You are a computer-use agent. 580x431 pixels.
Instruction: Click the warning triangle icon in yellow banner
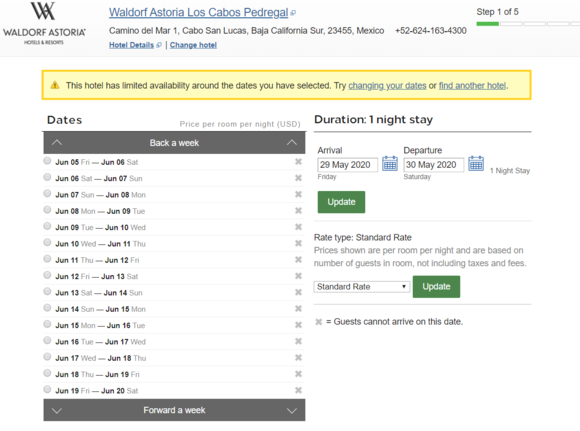pyautogui.click(x=55, y=85)
